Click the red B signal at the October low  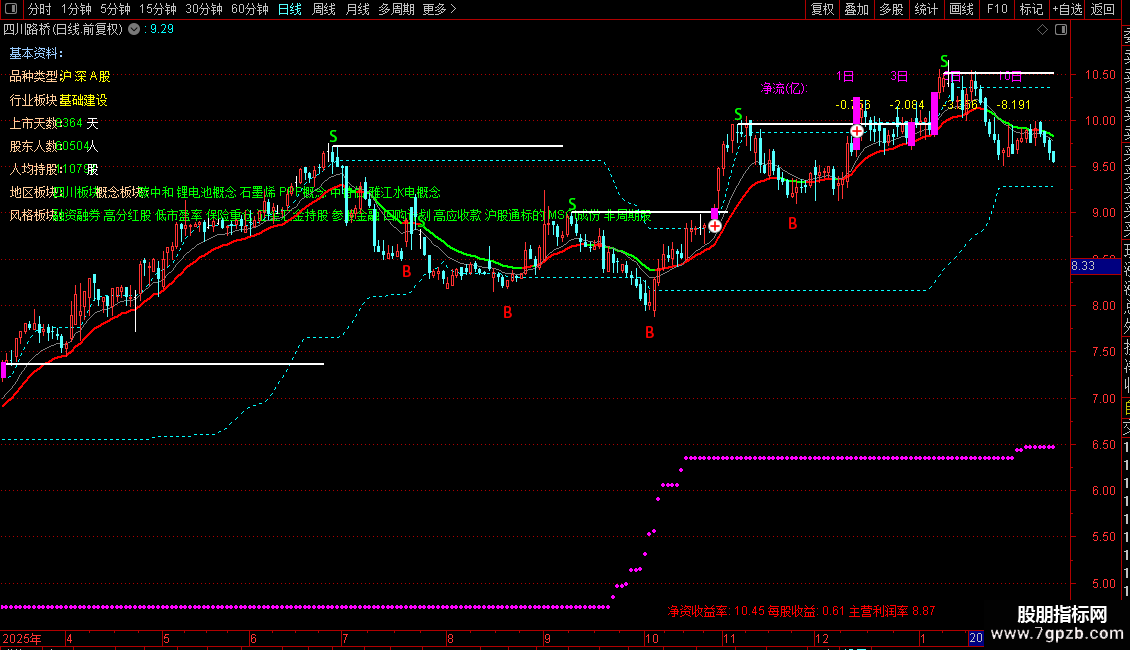(649, 332)
